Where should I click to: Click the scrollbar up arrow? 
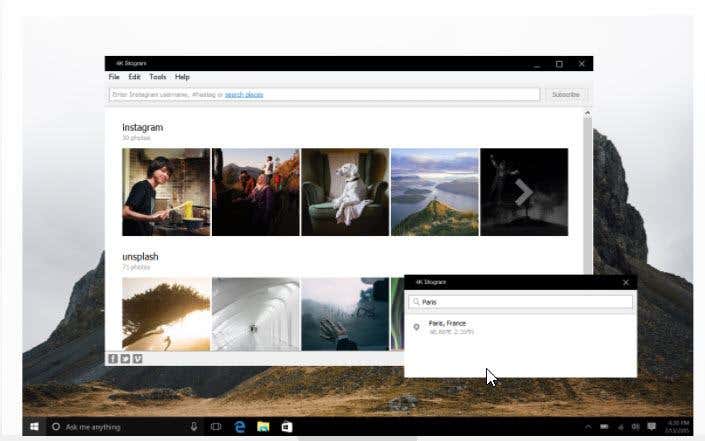(587, 114)
